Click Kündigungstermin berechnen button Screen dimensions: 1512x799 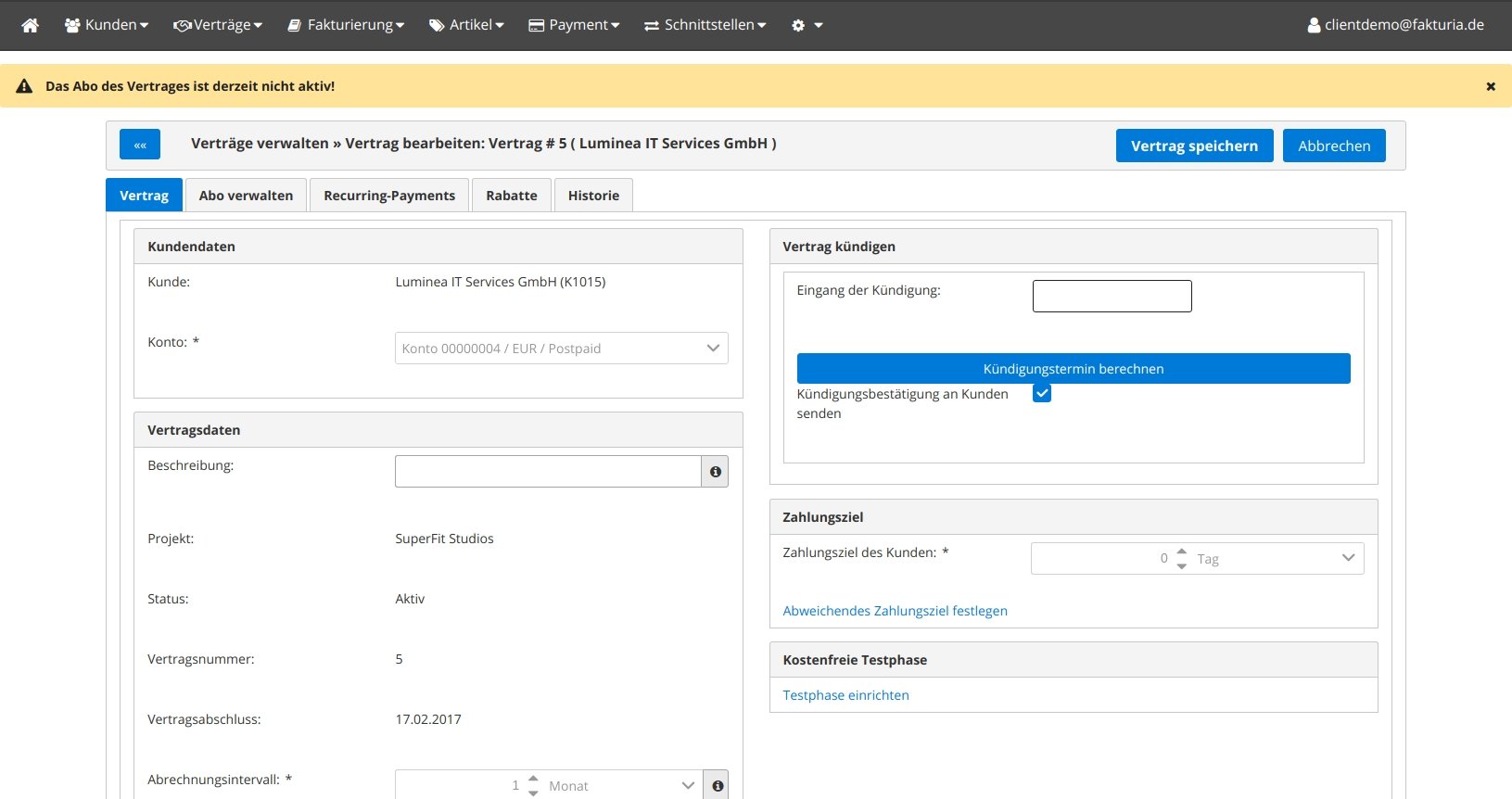point(1073,369)
